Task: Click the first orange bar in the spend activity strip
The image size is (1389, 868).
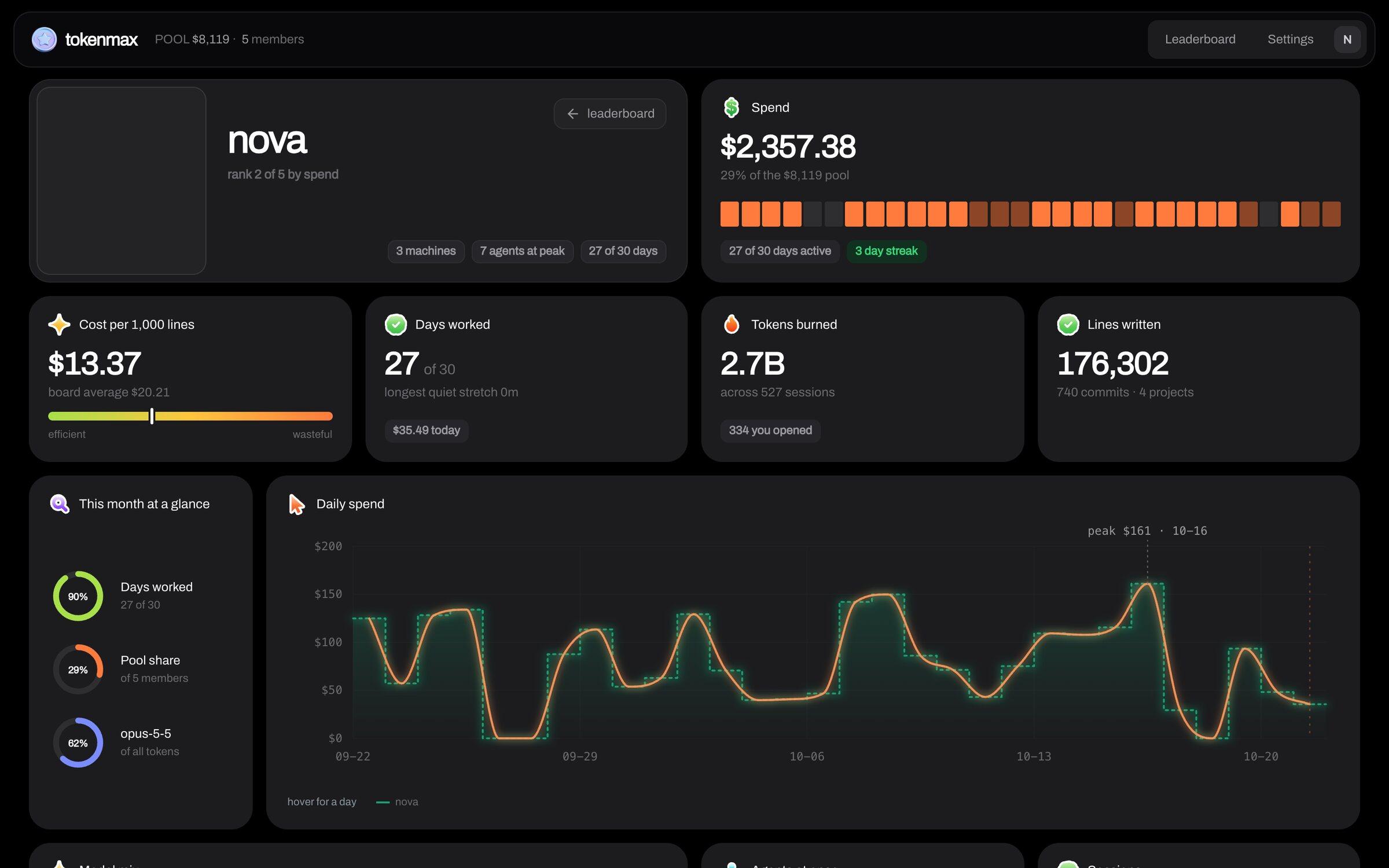Action: (x=729, y=214)
